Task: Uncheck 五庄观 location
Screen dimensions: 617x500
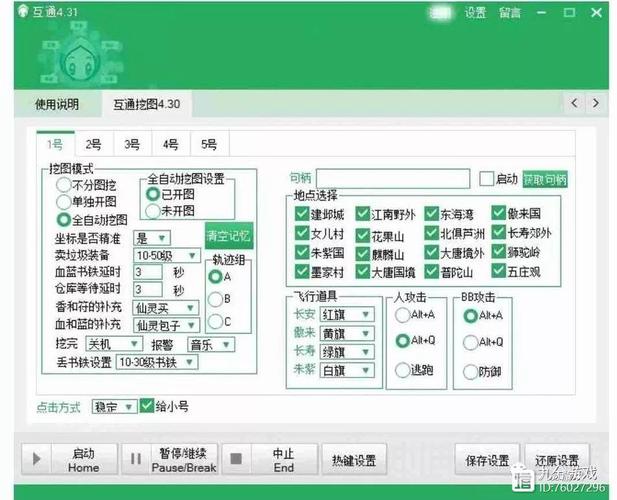Action: click(499, 271)
